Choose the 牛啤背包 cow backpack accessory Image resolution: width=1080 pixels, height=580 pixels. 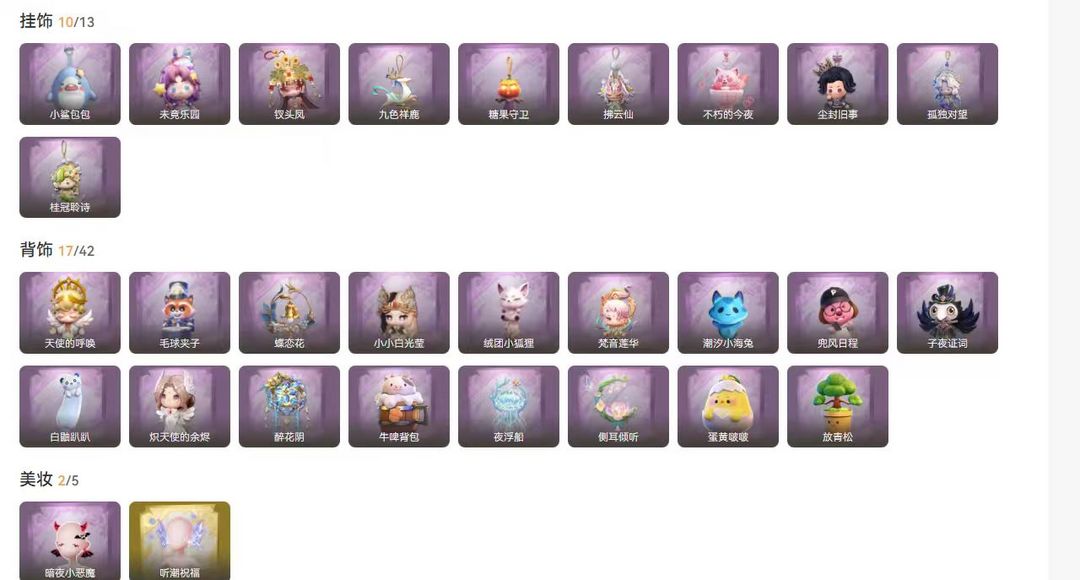click(399, 406)
